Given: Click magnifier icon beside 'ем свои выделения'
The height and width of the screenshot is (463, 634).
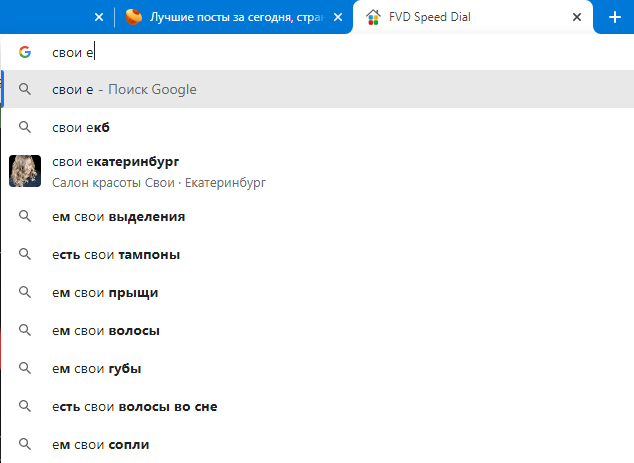Looking at the screenshot, I should pos(25,216).
